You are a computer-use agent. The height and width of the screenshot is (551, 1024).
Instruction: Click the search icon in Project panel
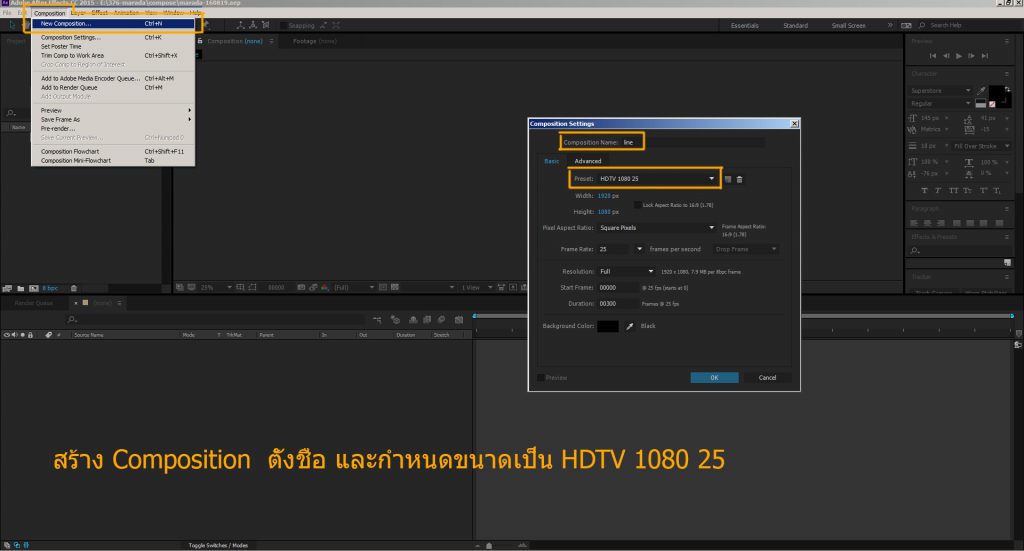[x=10, y=113]
